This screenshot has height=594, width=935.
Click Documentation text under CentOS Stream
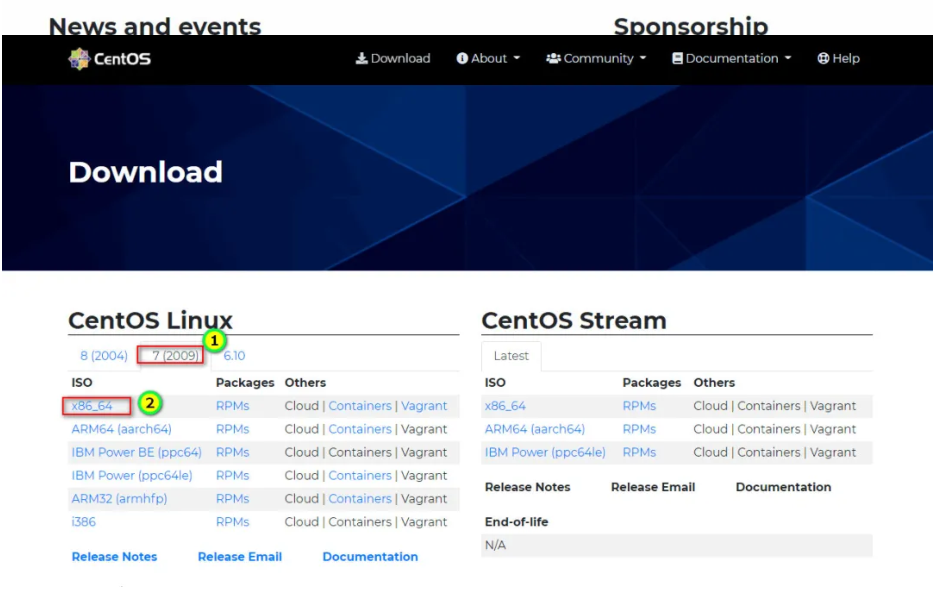click(784, 487)
